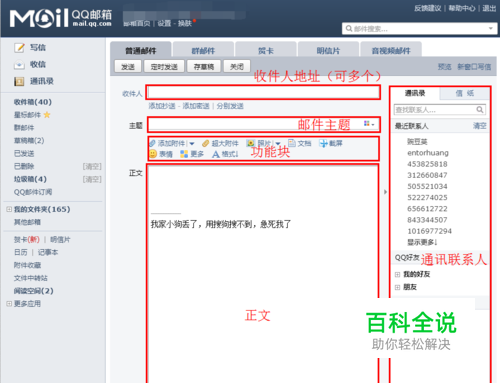Click the 添加附件 paperclip icon
This screenshot has height=383, width=500.
[x=152, y=143]
